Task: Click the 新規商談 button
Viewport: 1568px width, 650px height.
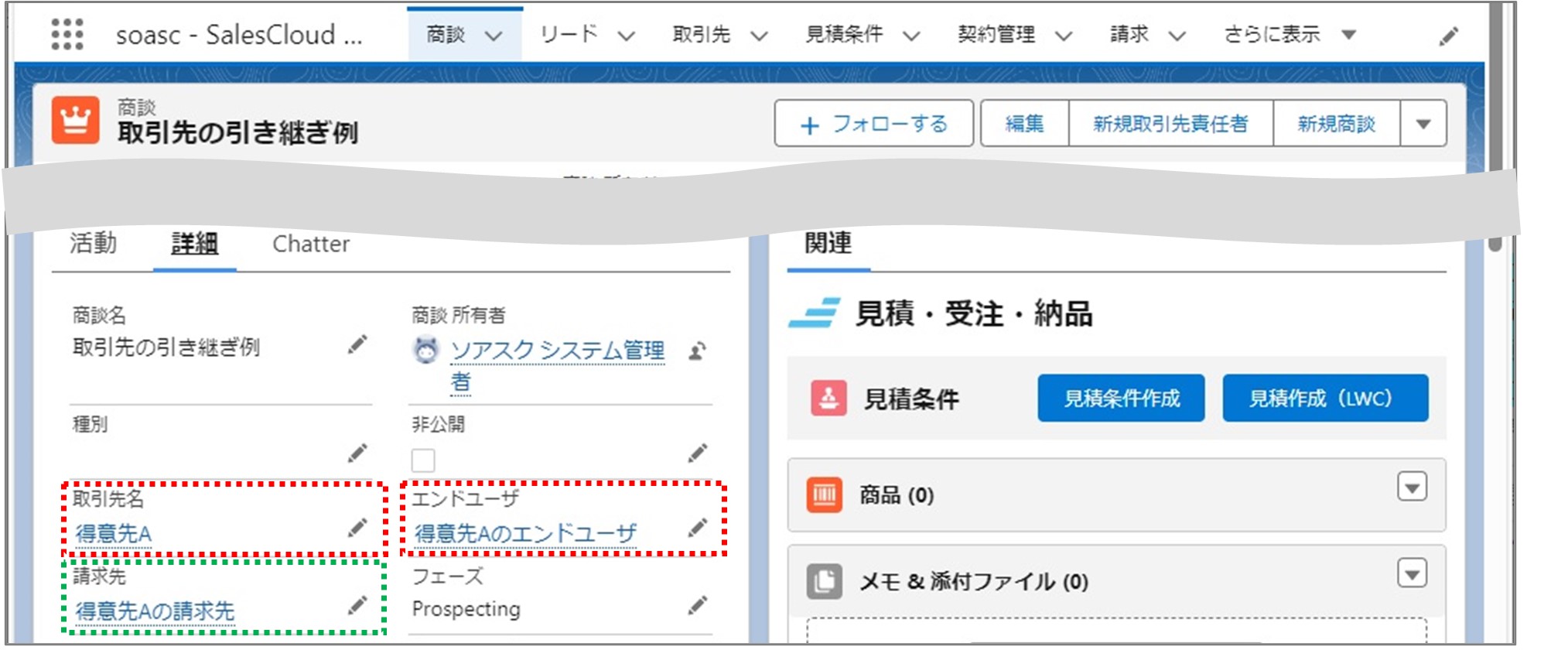Action: tap(1337, 124)
